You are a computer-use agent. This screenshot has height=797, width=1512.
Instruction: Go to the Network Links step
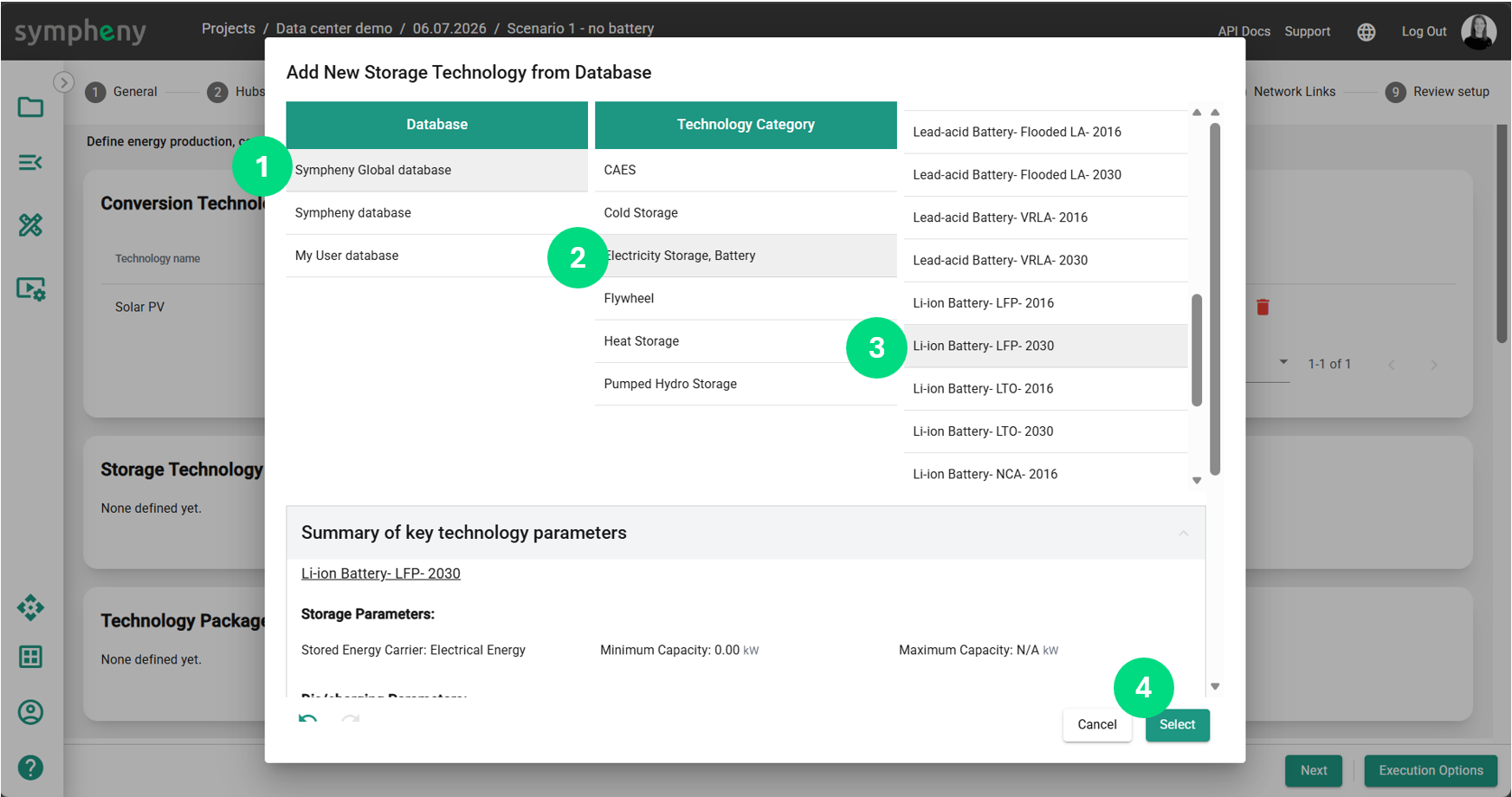(1294, 92)
